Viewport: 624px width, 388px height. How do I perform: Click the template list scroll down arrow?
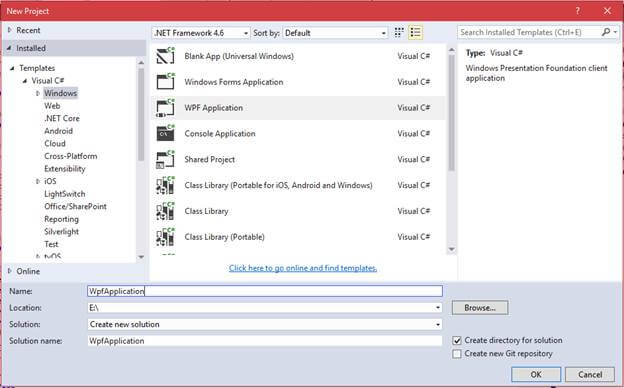pyautogui.click(x=451, y=250)
